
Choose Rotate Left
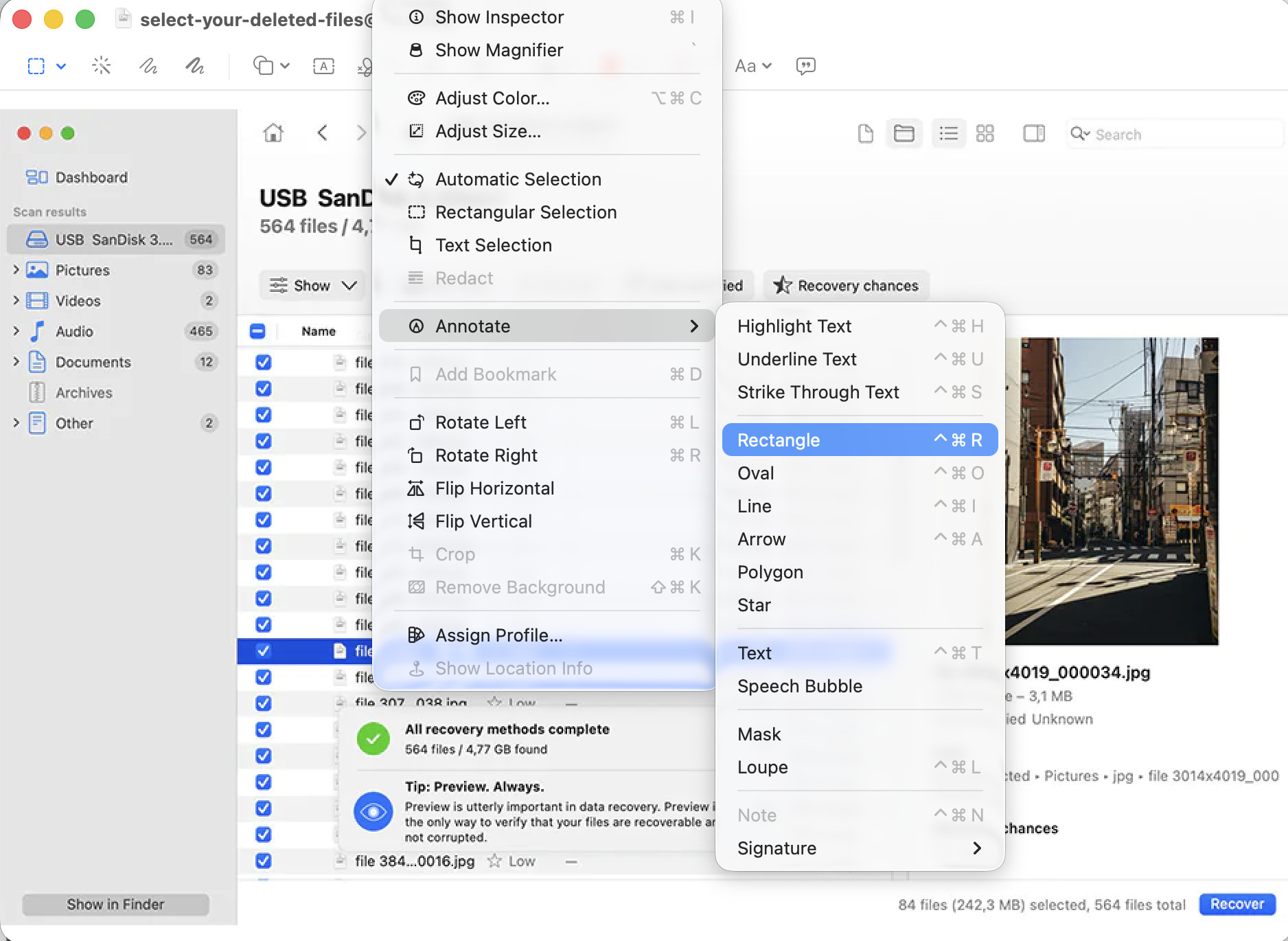tap(547, 422)
